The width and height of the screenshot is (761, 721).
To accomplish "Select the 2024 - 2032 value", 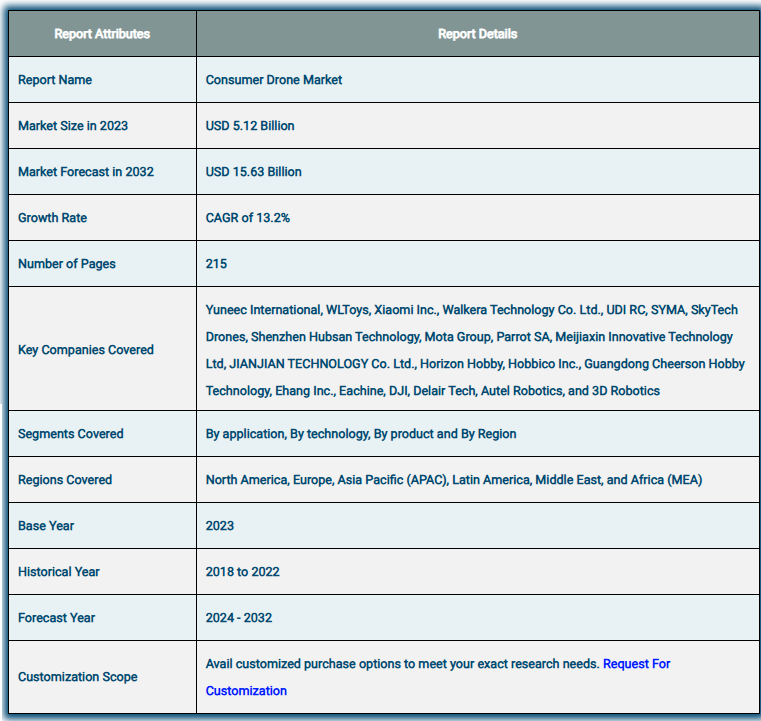I will coord(238,618).
